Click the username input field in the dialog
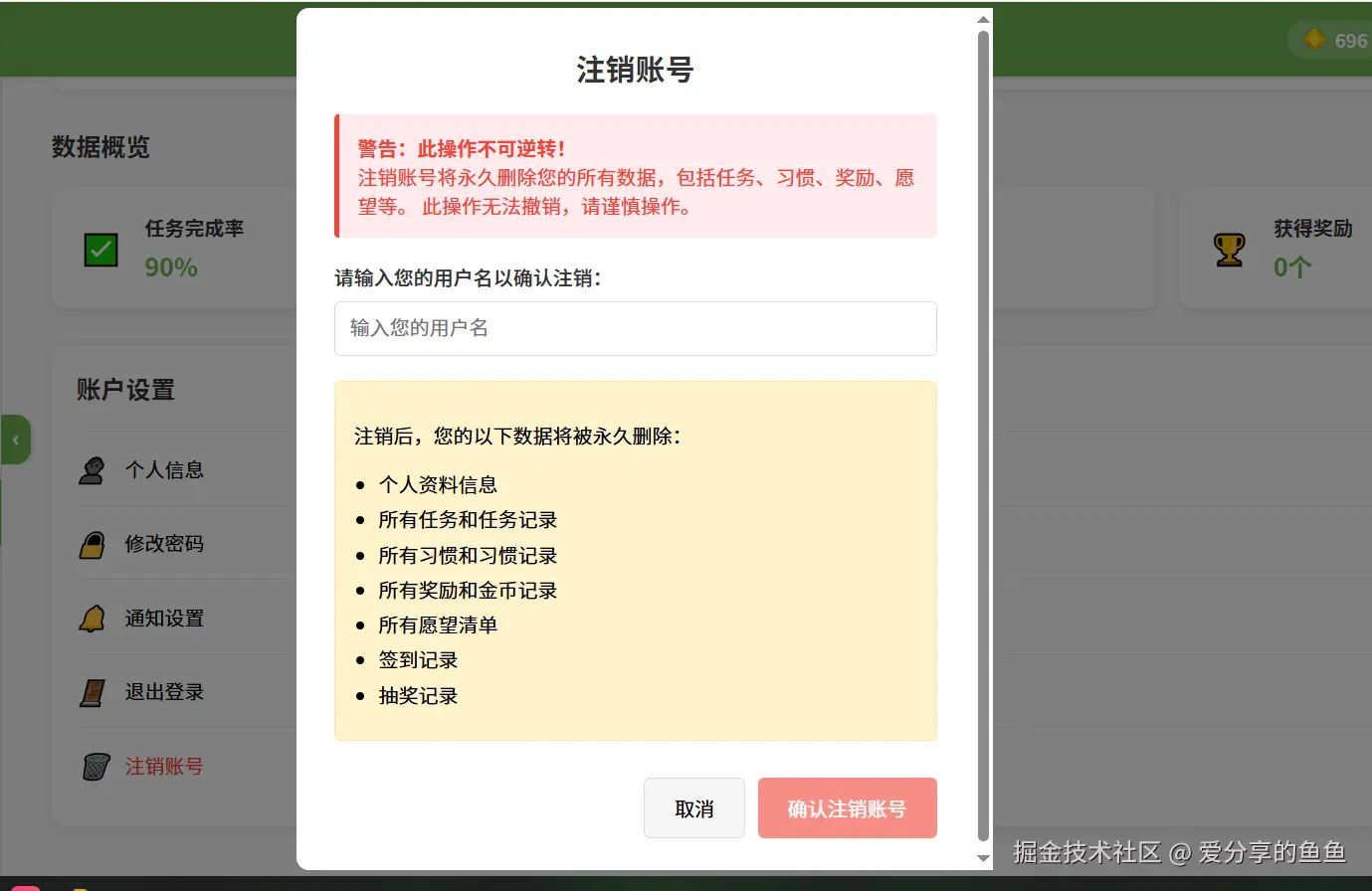This screenshot has width=1372, height=891. (x=635, y=328)
